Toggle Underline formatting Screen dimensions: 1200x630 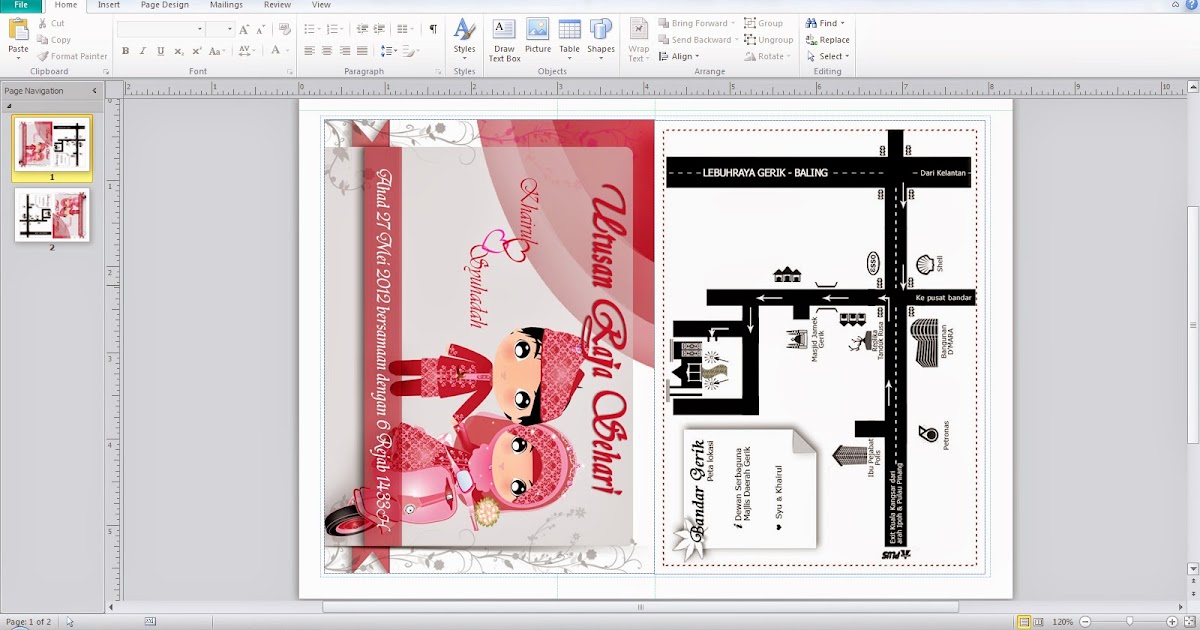click(x=159, y=51)
